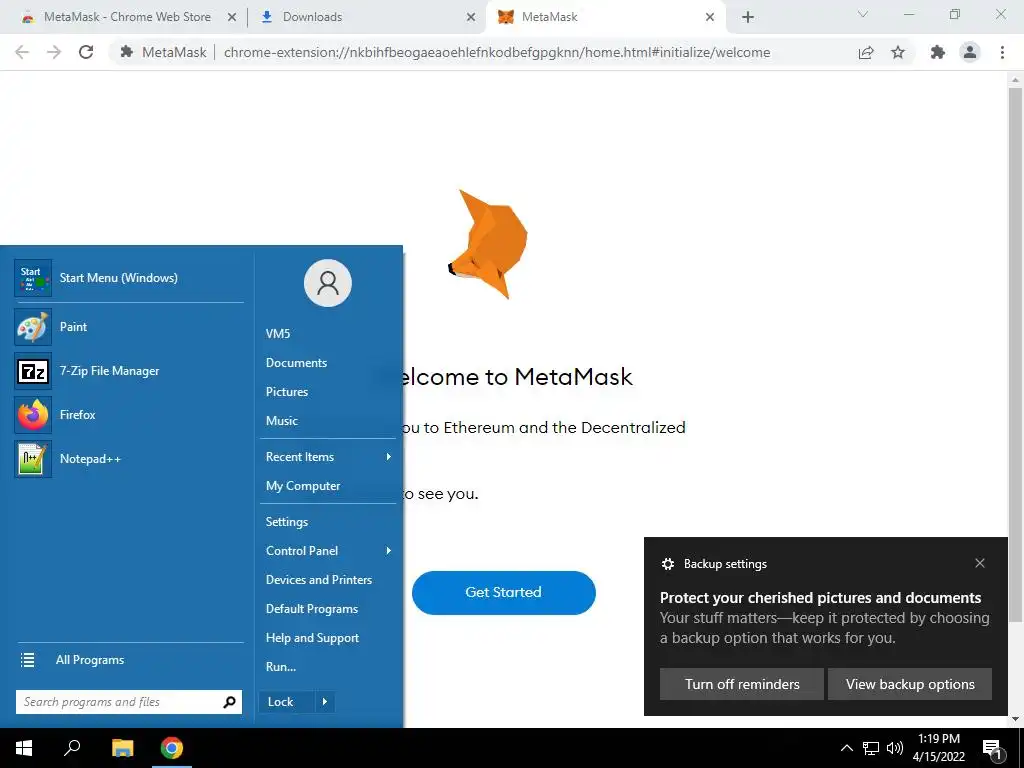Open Default Programs entry
Image resolution: width=1024 pixels, height=768 pixels.
312,609
